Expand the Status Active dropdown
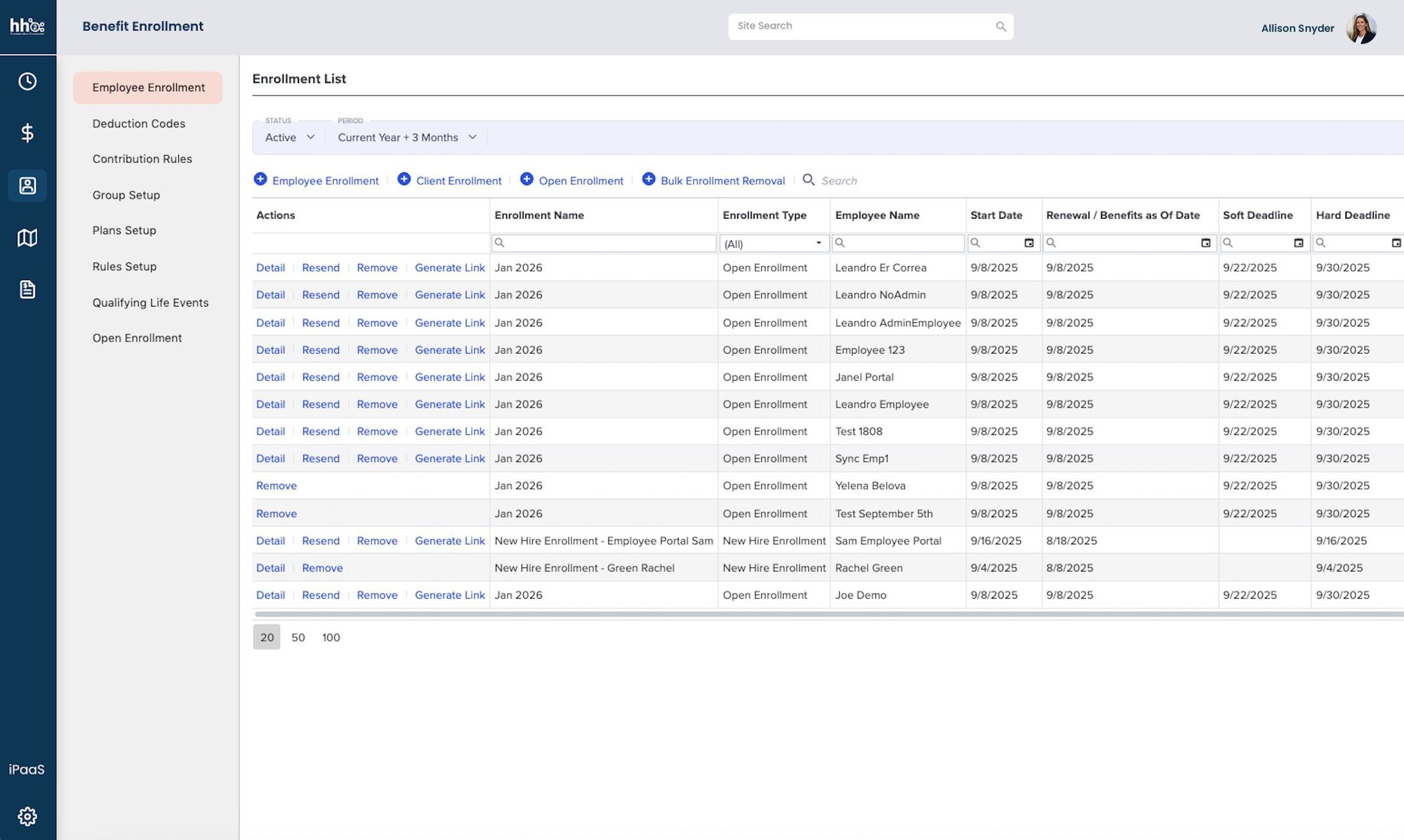 click(290, 138)
